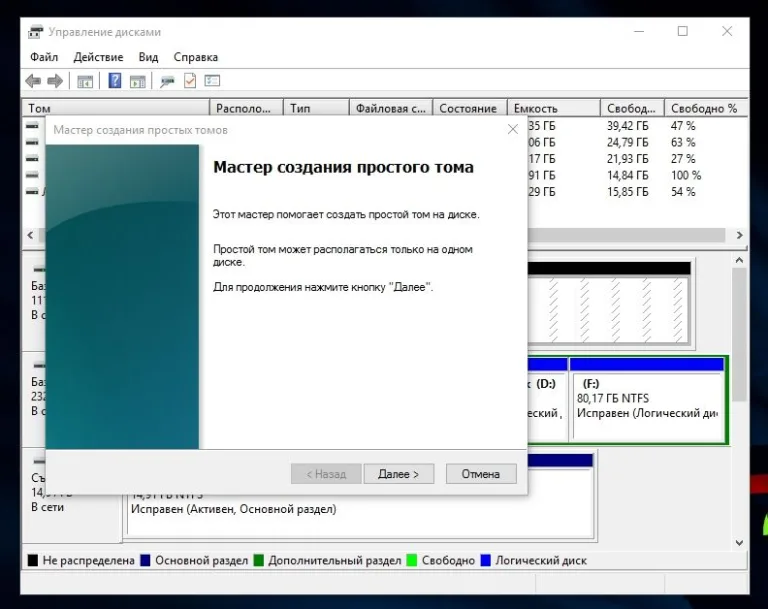The width and height of the screenshot is (768, 609).
Task: Click the vertical scrollbar thumb in disk pane
Action: tap(739, 334)
